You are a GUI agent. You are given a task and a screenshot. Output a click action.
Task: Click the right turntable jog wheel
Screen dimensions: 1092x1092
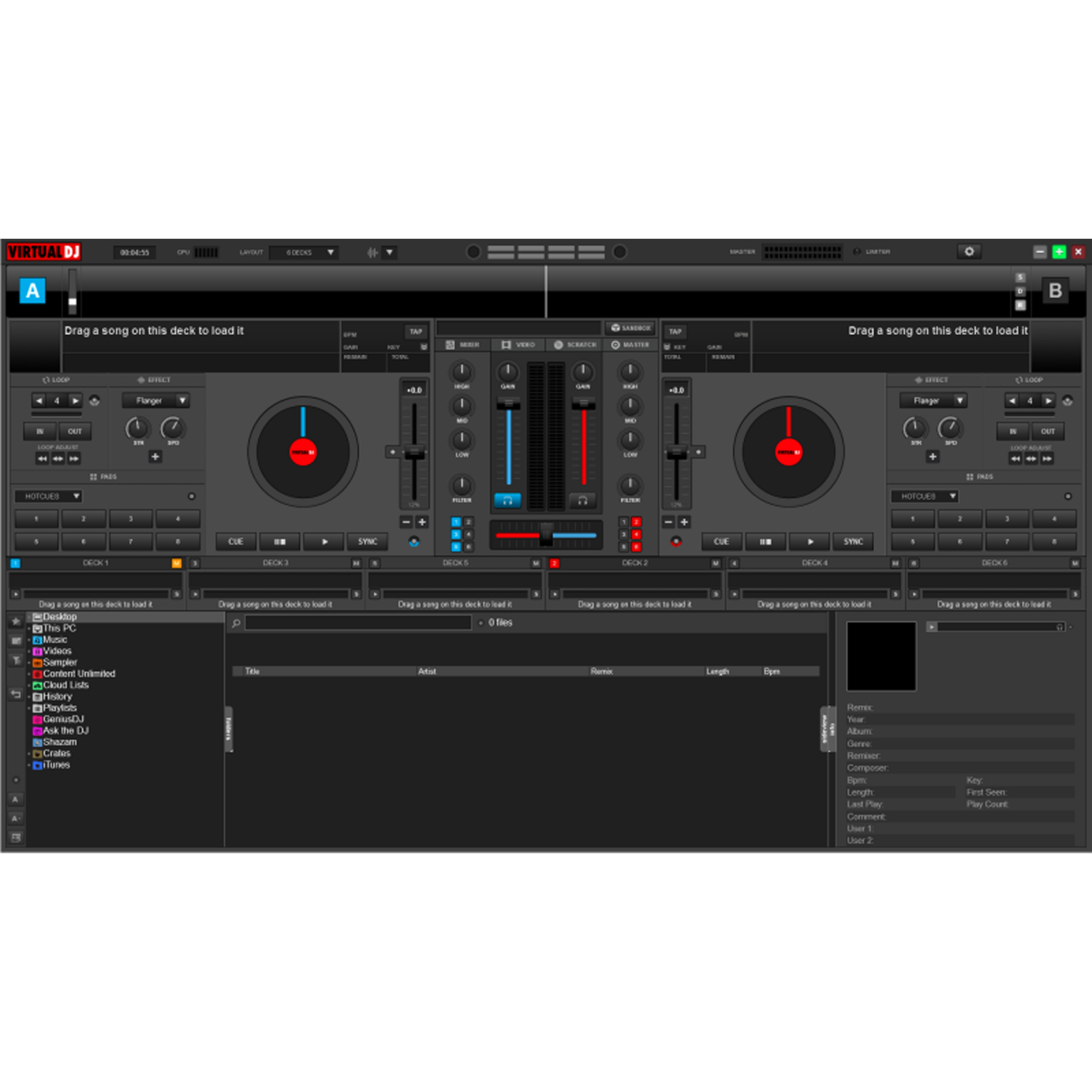click(x=788, y=452)
